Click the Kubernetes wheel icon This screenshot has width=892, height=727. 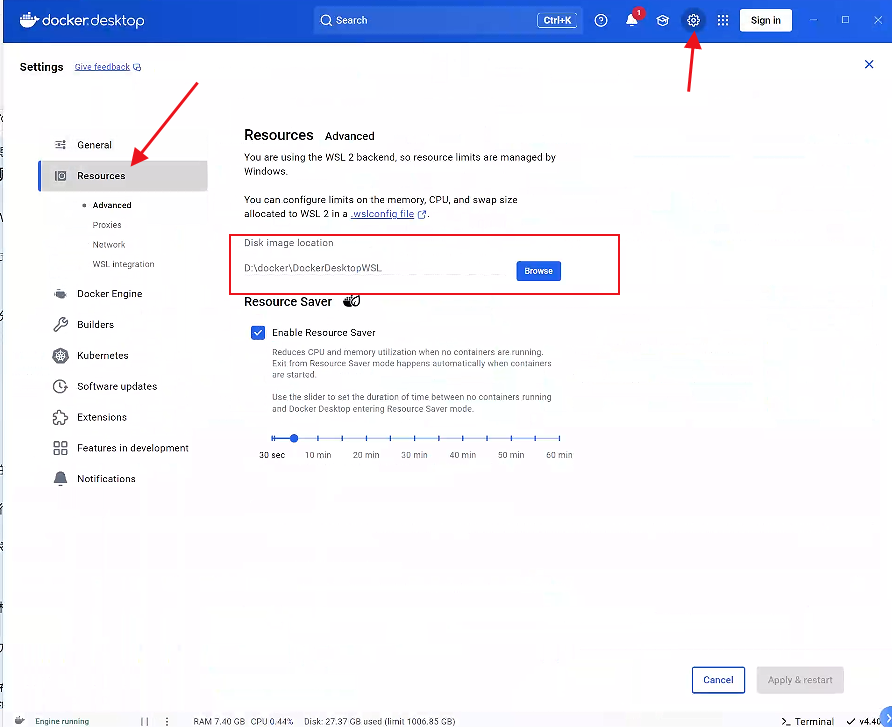pyautogui.click(x=60, y=356)
